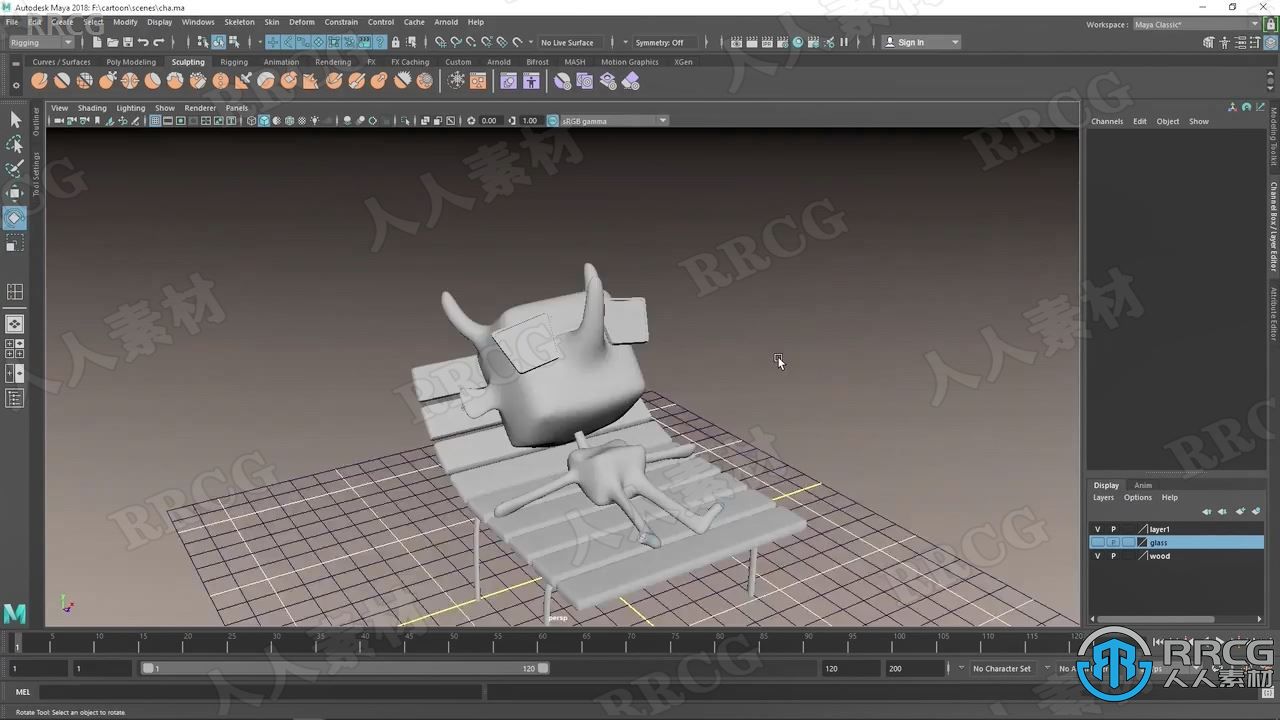Toggle viewport grid display icon
This screenshot has height=720, width=1280.
click(x=156, y=120)
